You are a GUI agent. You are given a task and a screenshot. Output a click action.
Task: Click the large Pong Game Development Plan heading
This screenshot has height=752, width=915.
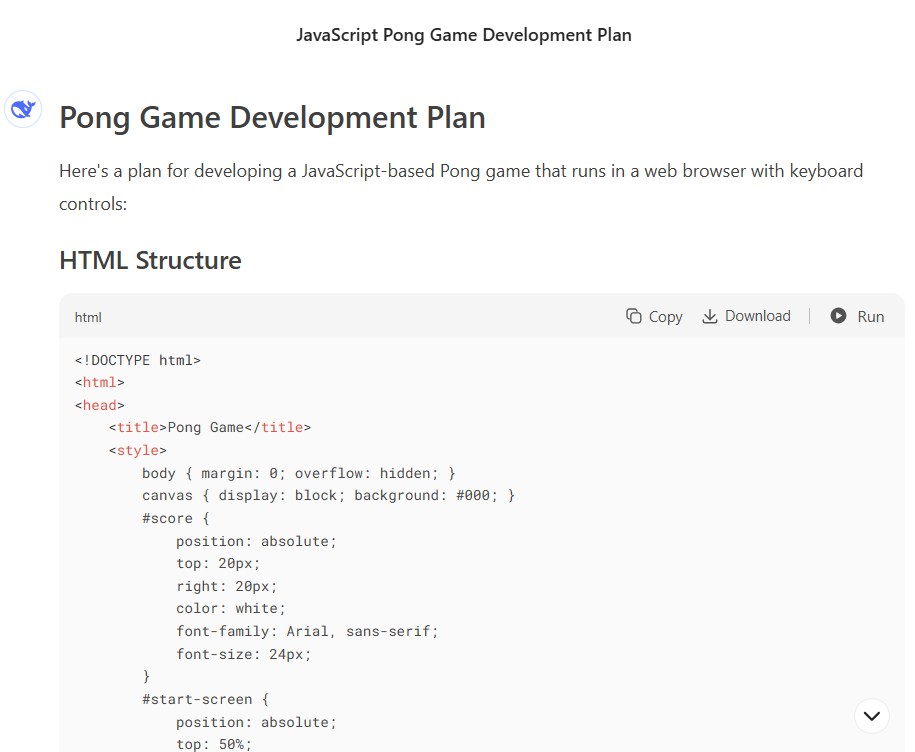(272, 118)
